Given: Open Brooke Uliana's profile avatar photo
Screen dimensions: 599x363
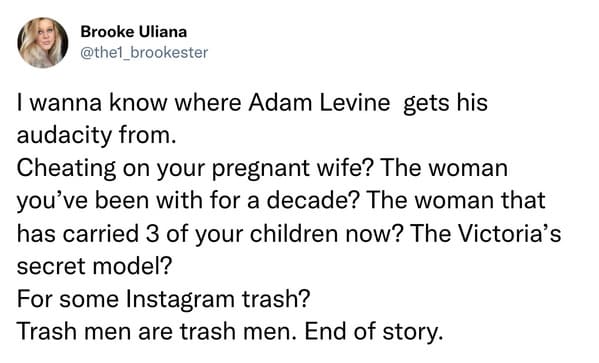Looking at the screenshot, I should pos(43,42).
